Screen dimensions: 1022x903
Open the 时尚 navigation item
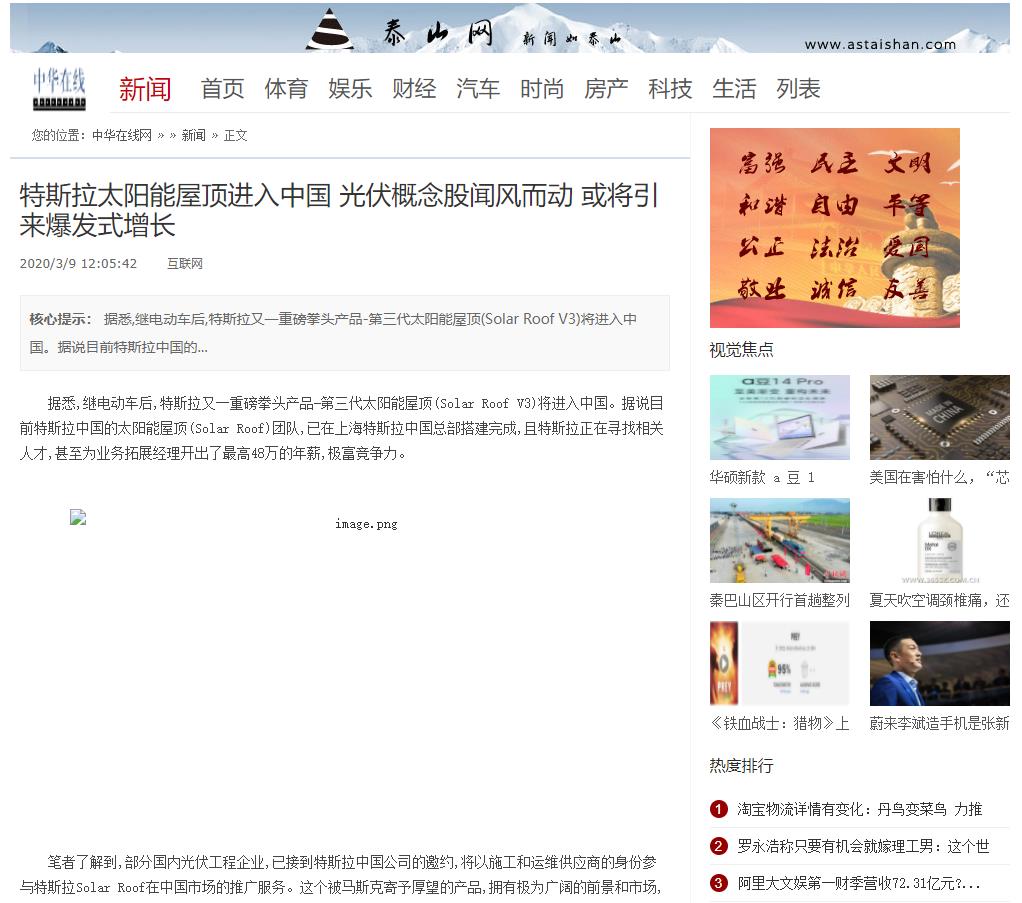pos(542,89)
